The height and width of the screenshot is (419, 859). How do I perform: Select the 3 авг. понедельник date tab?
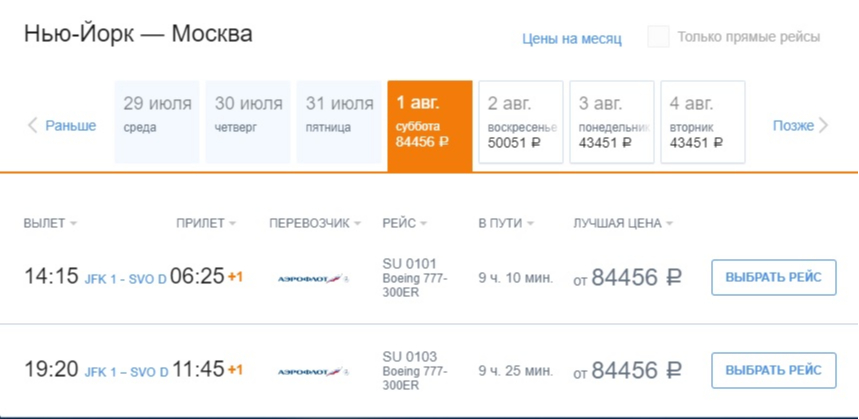coord(612,122)
